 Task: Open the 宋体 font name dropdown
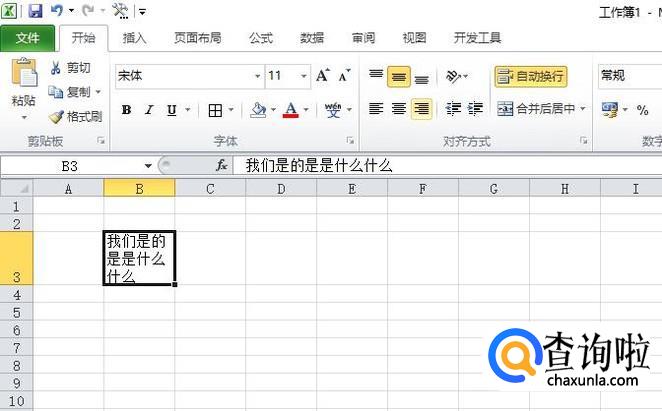point(257,76)
